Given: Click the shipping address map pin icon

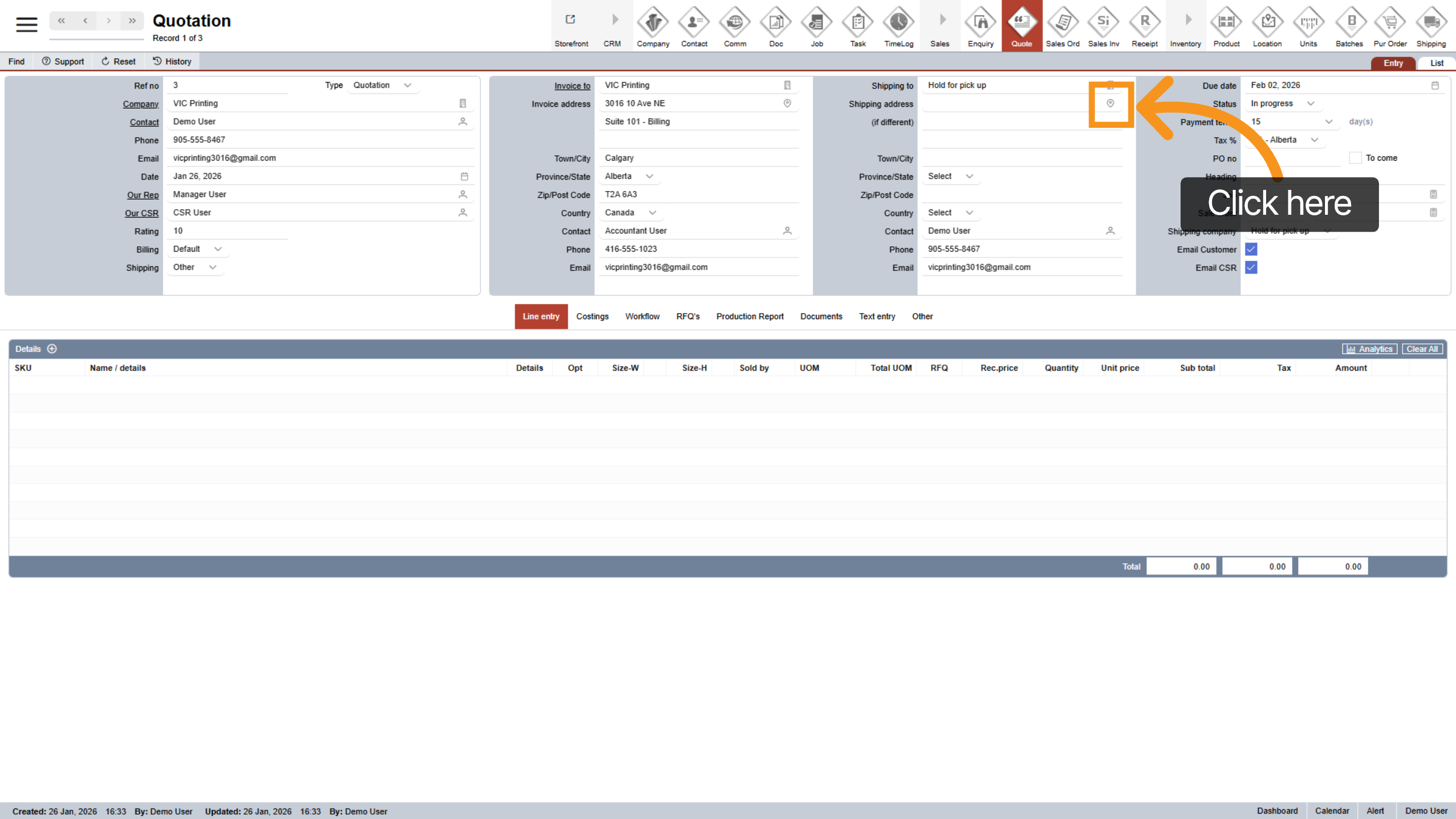Looking at the screenshot, I should (x=1110, y=104).
